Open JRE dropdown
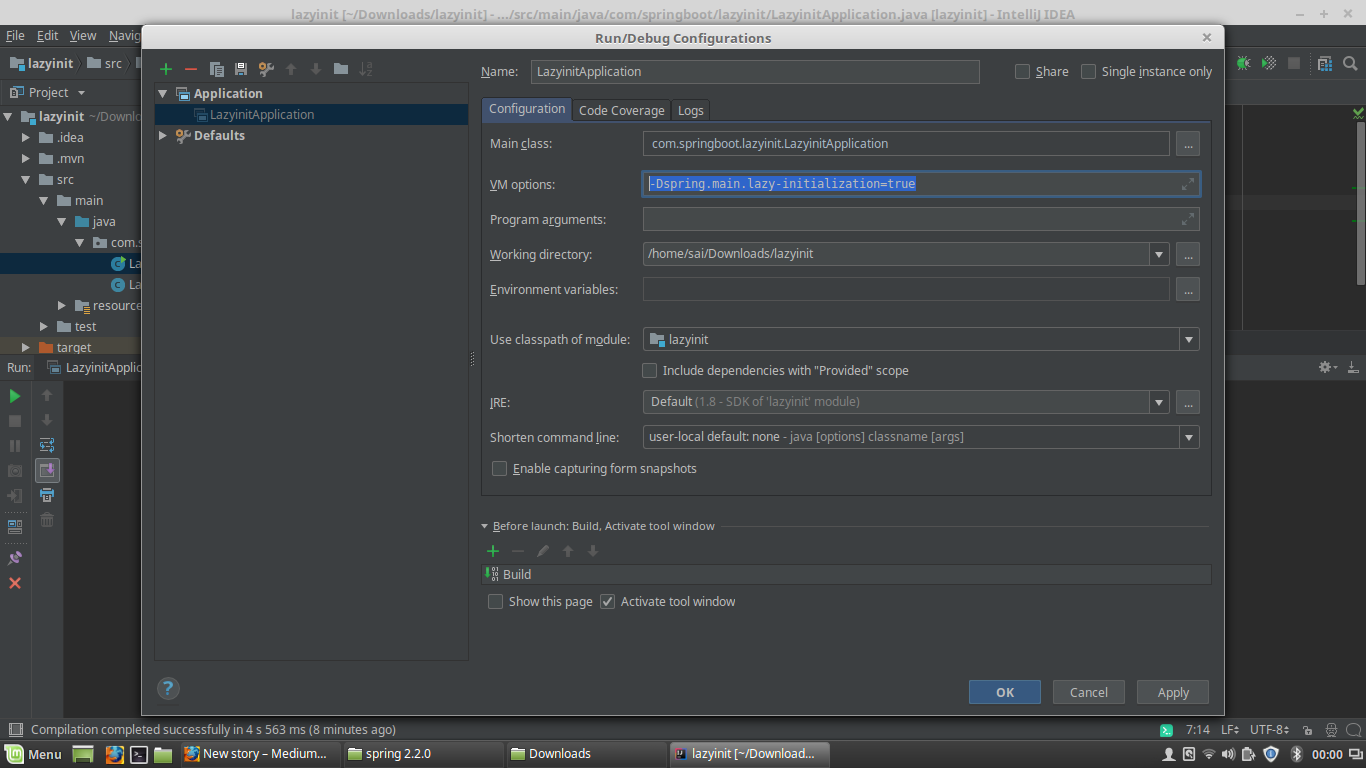The width and height of the screenshot is (1366, 768). [1159, 402]
